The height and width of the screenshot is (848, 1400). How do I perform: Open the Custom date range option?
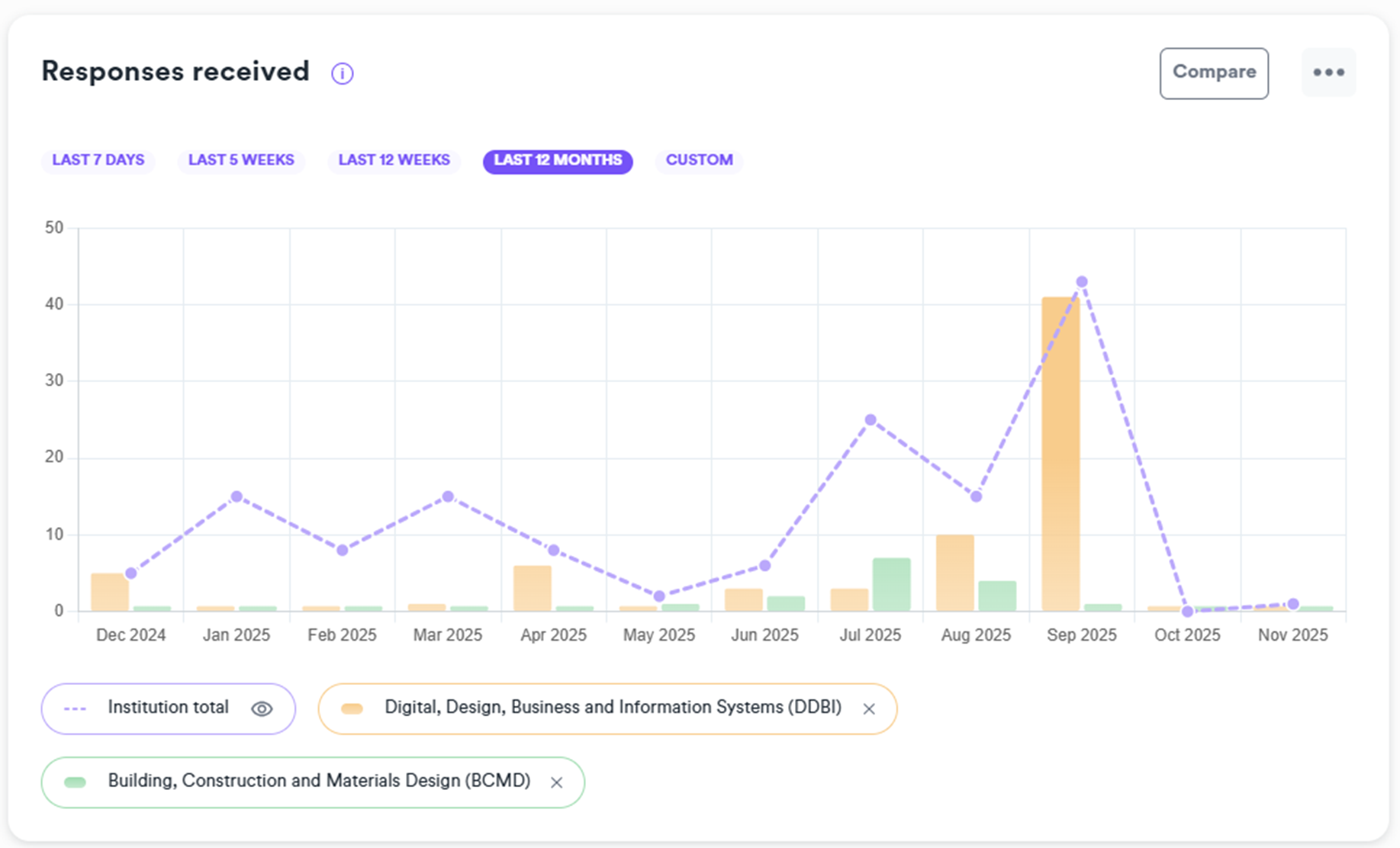699,160
